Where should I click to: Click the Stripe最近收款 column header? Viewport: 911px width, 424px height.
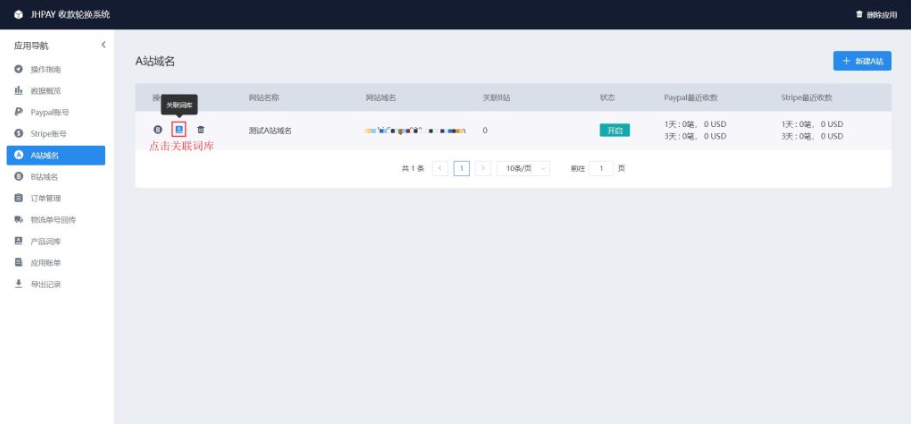click(806, 98)
